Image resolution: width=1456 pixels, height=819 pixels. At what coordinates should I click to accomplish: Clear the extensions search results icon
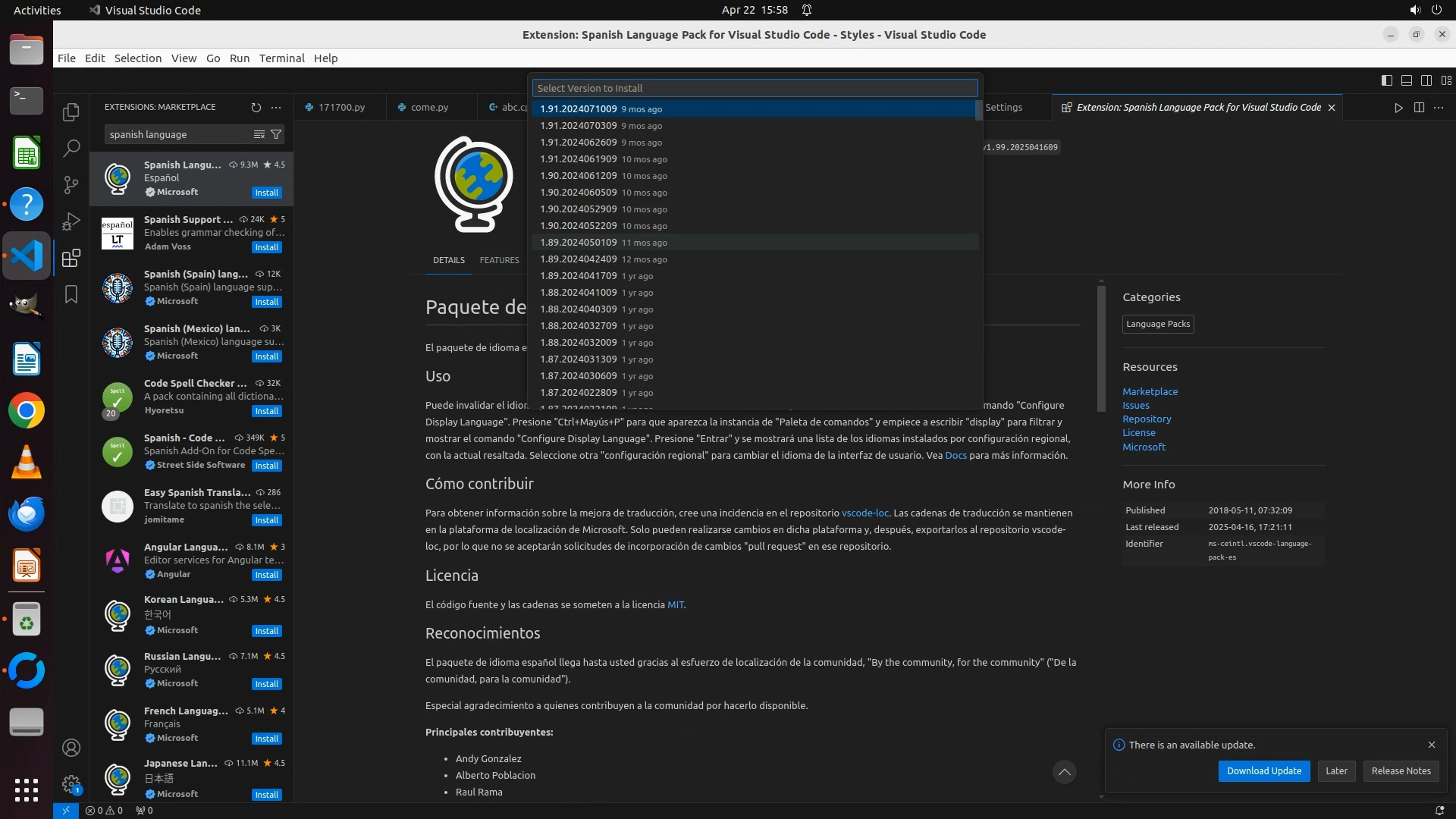[259, 134]
